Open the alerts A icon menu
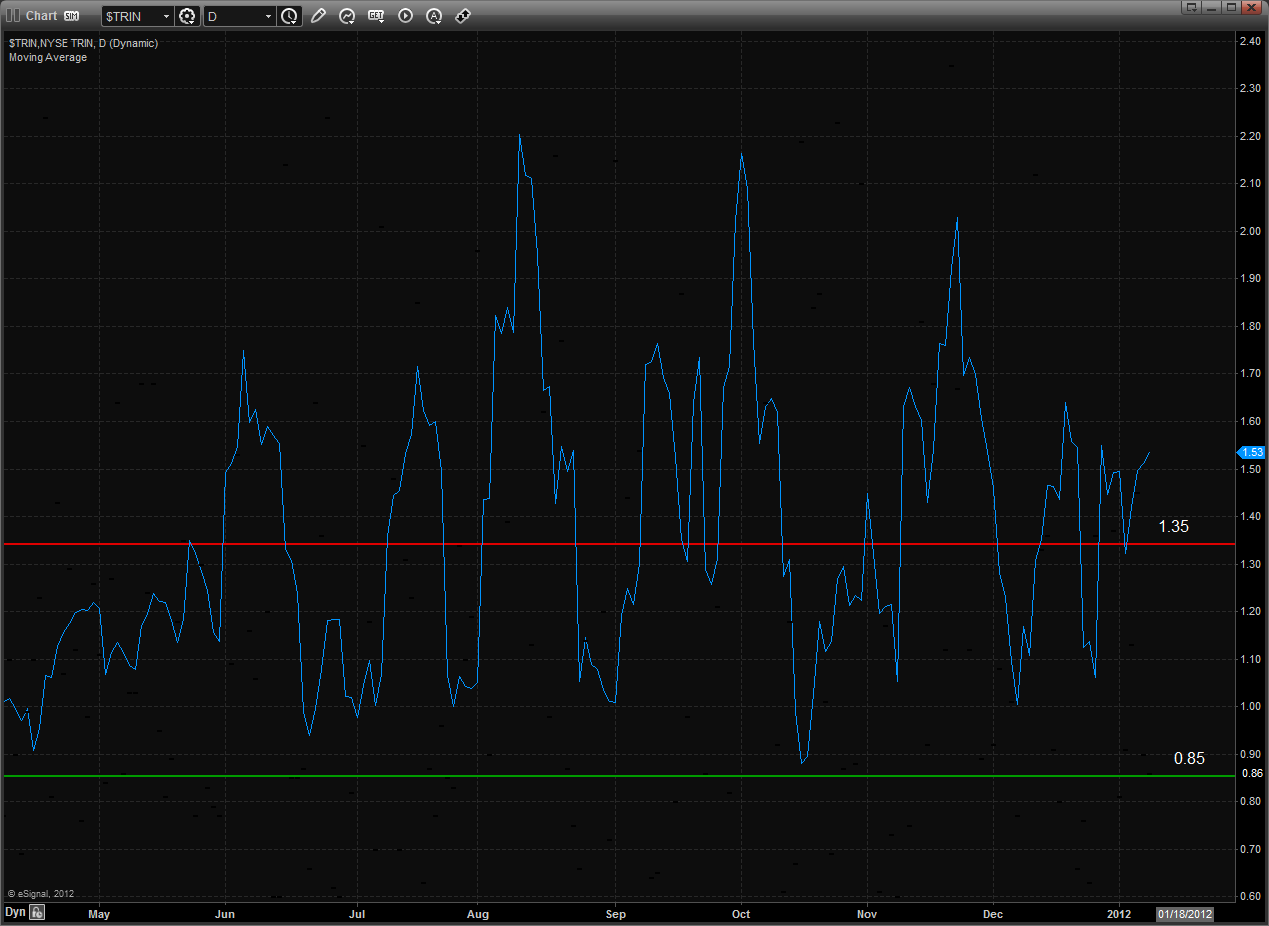Screen dimensions: 1269x926 (x=434, y=16)
